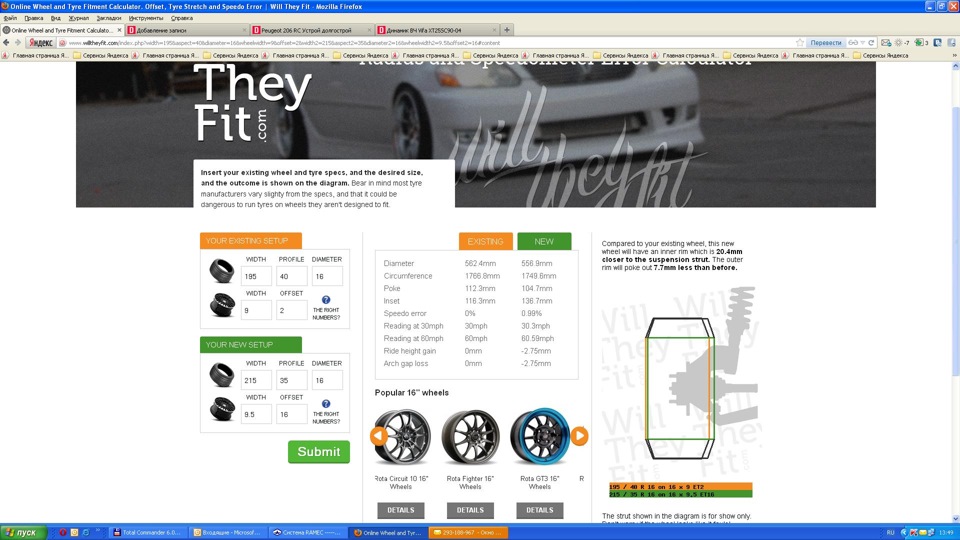The height and width of the screenshot is (540, 960).
Task: Open the Инструменты menu
Action: (x=146, y=18)
